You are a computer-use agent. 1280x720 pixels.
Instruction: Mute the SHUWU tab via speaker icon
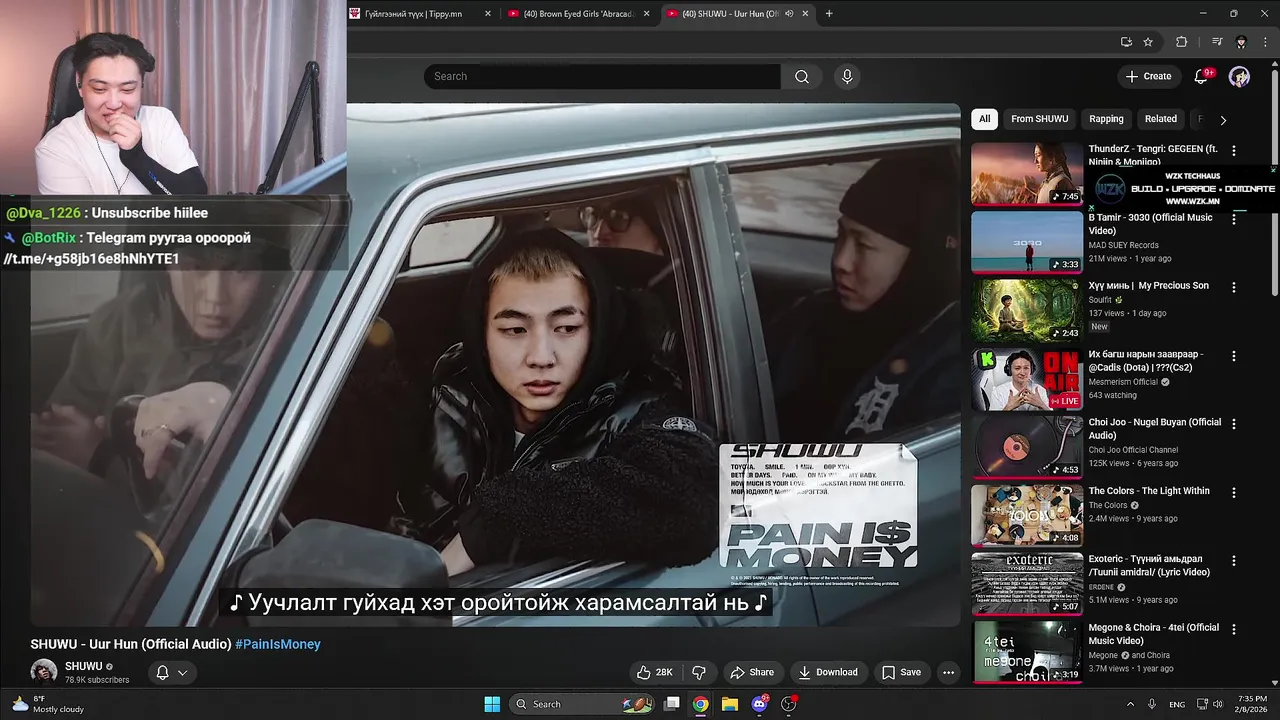(789, 14)
